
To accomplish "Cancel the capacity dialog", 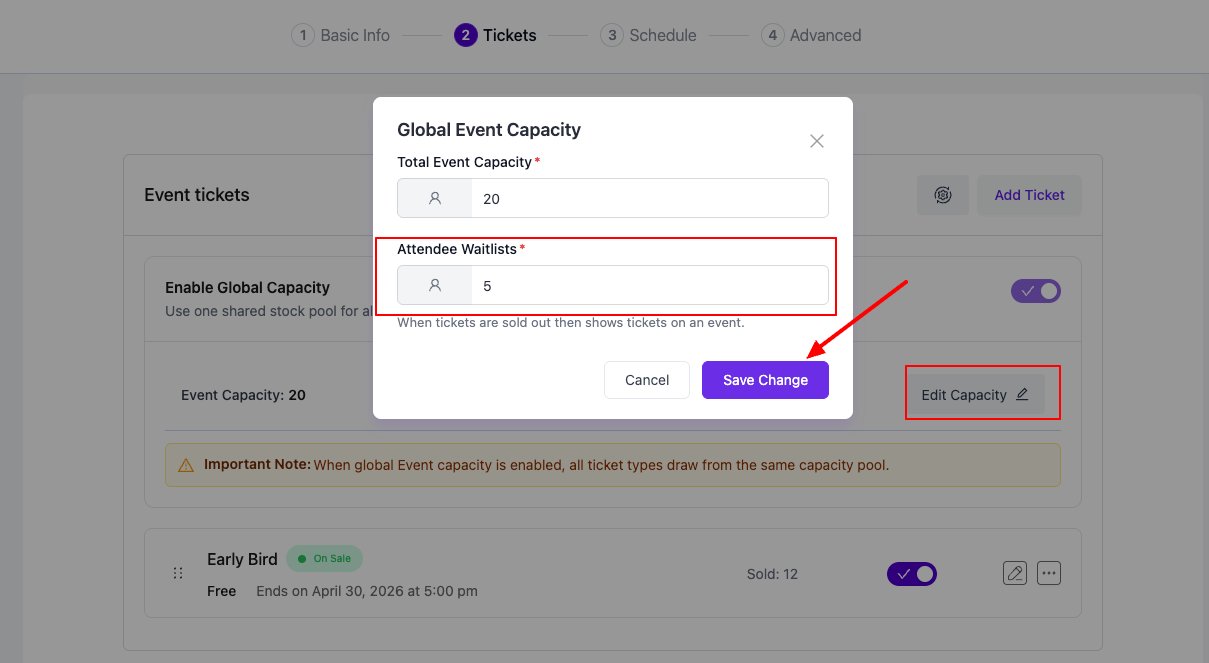I will point(646,380).
